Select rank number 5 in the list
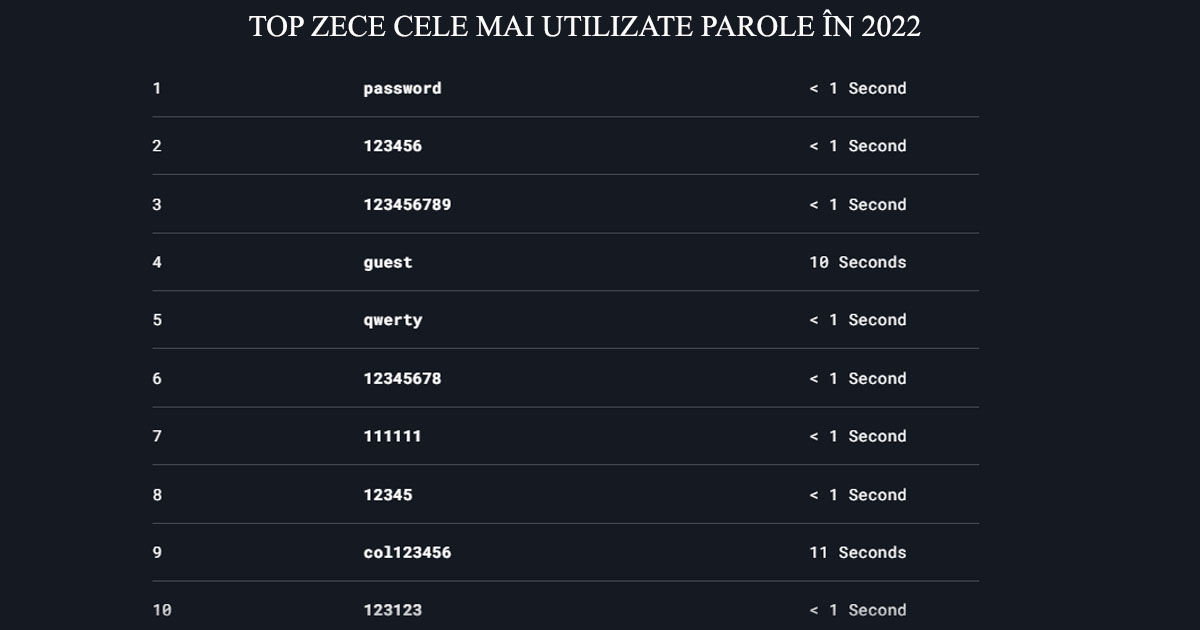This screenshot has width=1200, height=630. (156, 320)
